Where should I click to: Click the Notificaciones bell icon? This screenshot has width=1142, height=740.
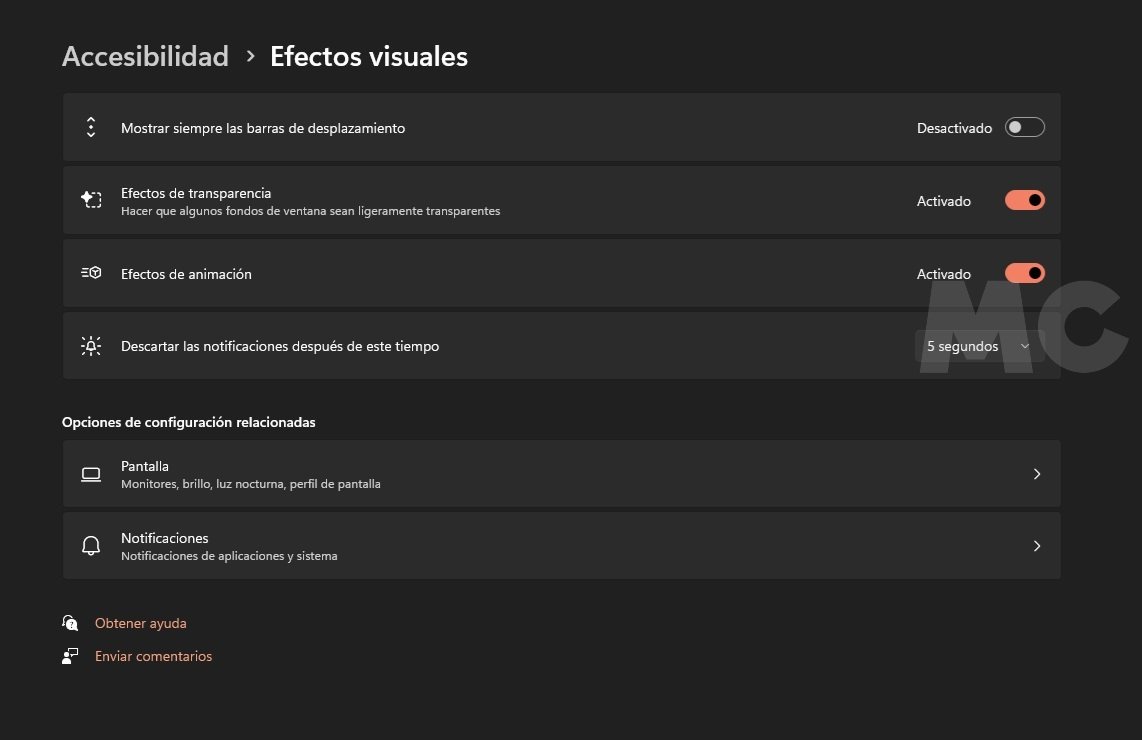[91, 546]
